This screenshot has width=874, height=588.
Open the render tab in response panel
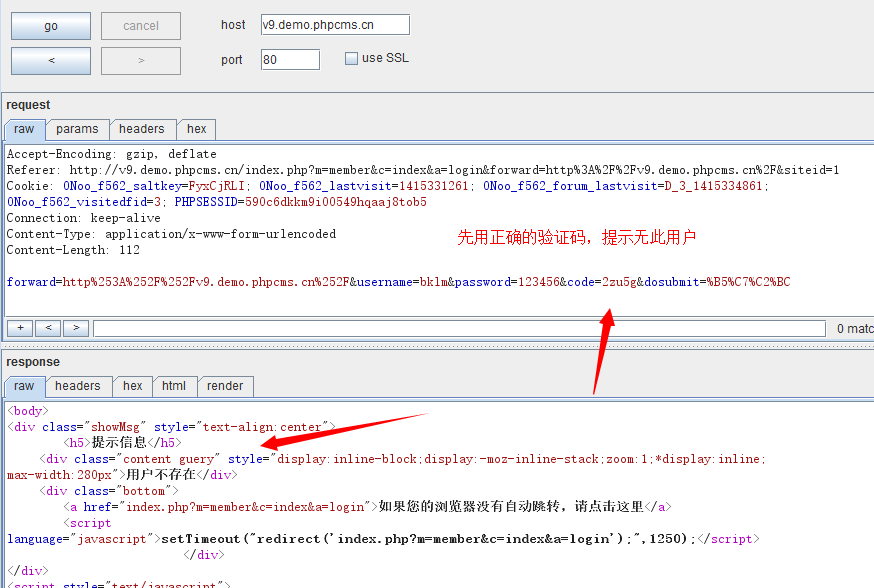point(225,386)
